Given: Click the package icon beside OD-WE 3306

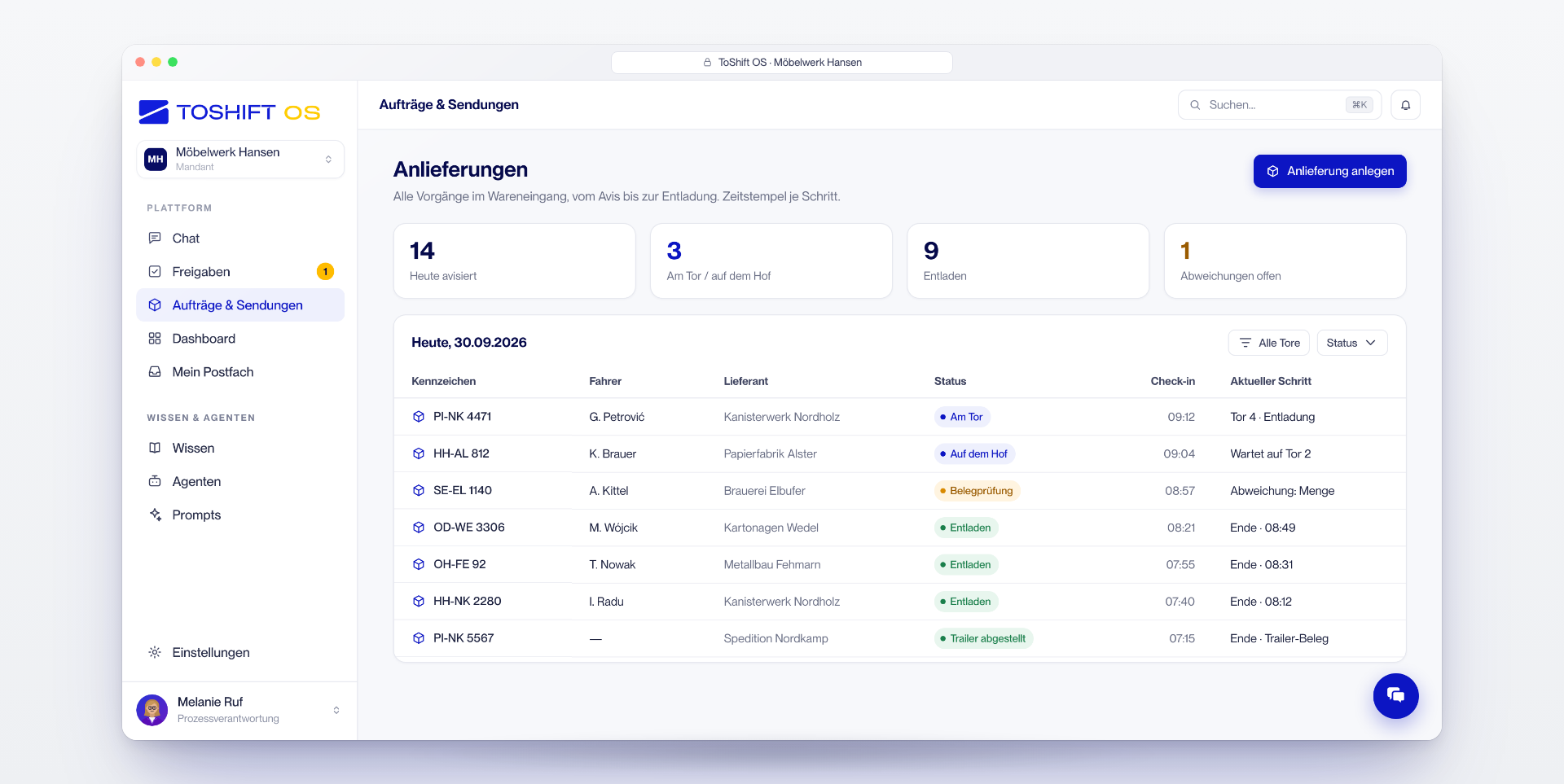Looking at the screenshot, I should click(x=419, y=528).
